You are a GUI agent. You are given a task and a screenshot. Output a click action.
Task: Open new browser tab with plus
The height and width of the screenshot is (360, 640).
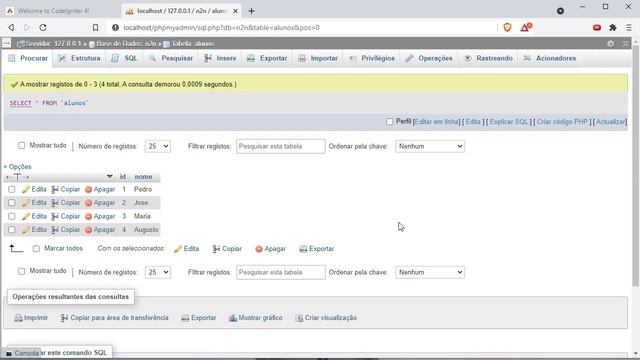coord(251,11)
